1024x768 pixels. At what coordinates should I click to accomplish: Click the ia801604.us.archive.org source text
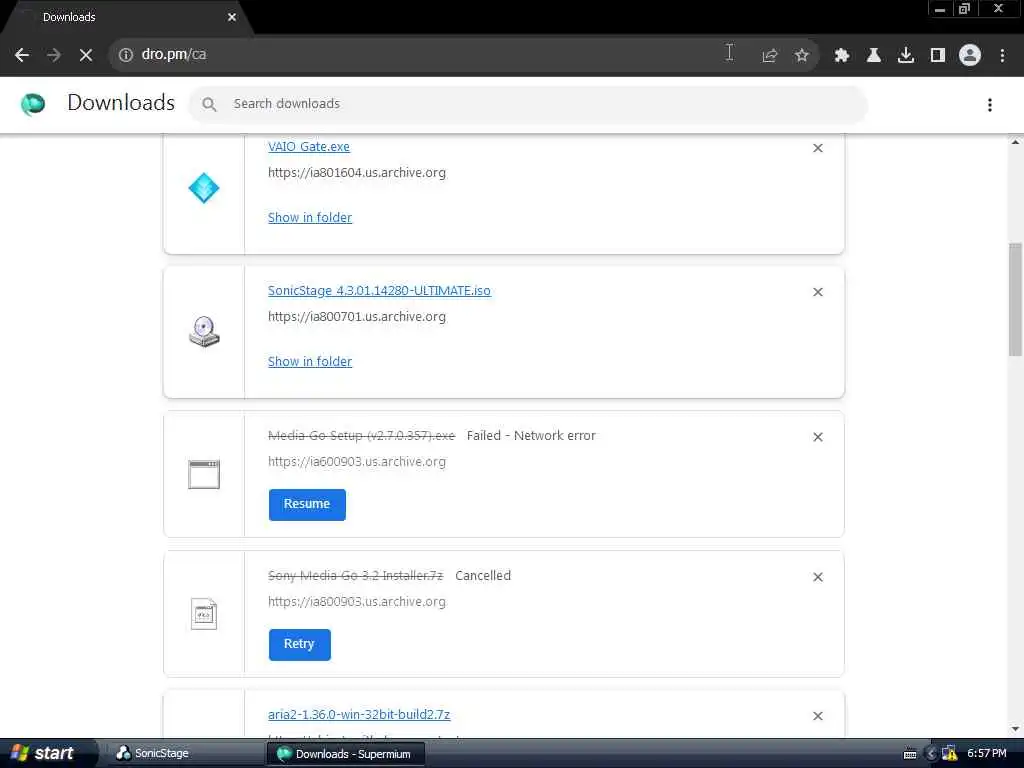[x=357, y=173]
